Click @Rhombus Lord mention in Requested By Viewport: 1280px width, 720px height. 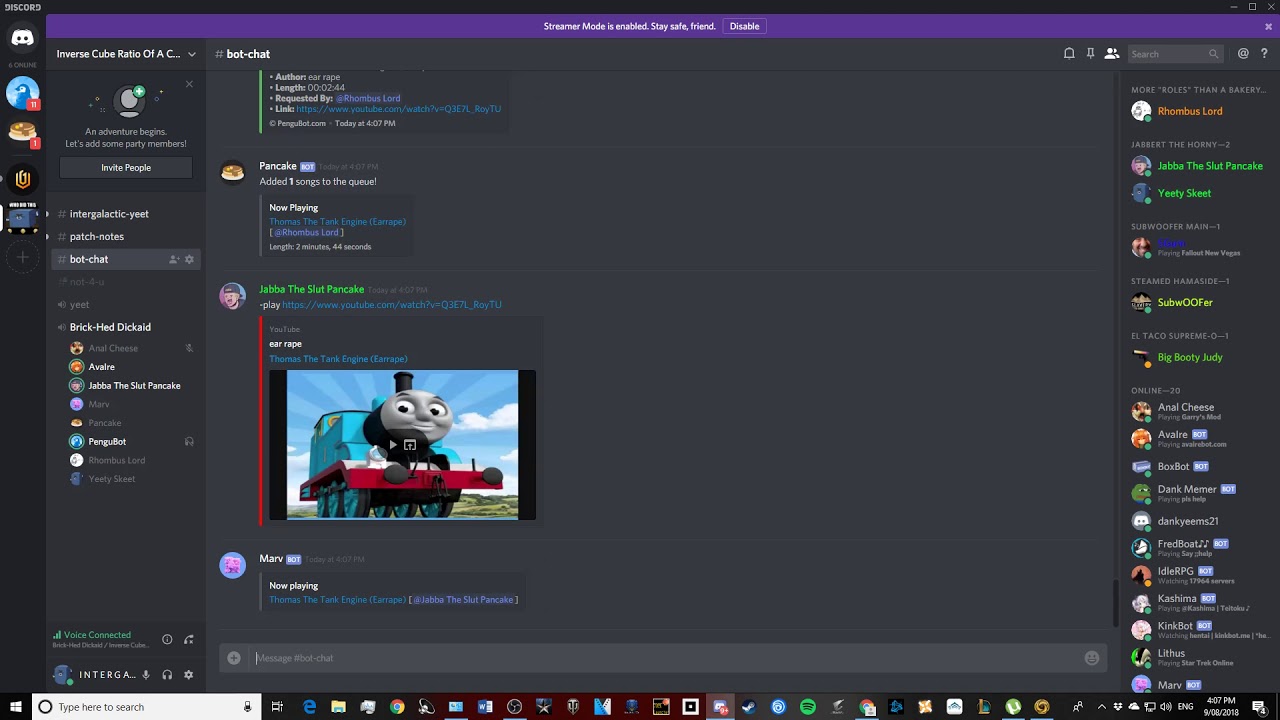click(x=368, y=98)
